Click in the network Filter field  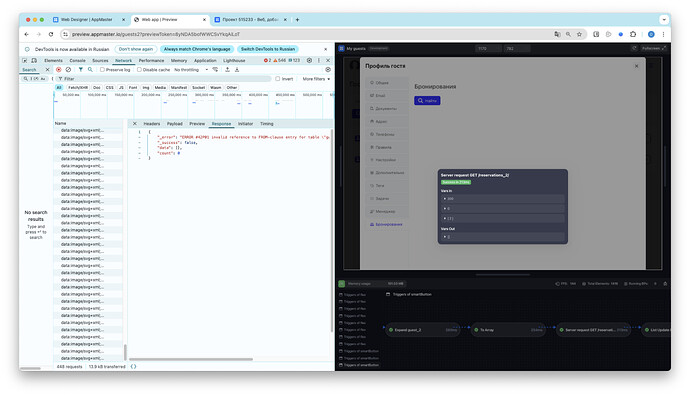[x=164, y=79]
